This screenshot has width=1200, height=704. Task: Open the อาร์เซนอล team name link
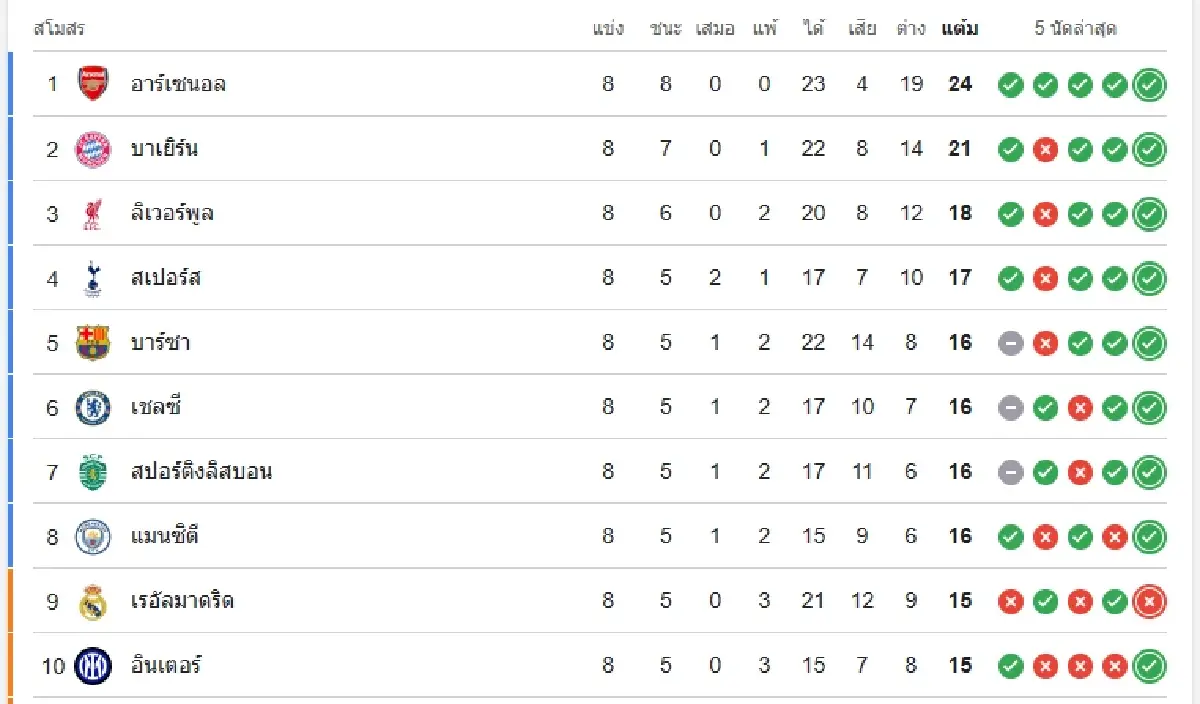178,84
